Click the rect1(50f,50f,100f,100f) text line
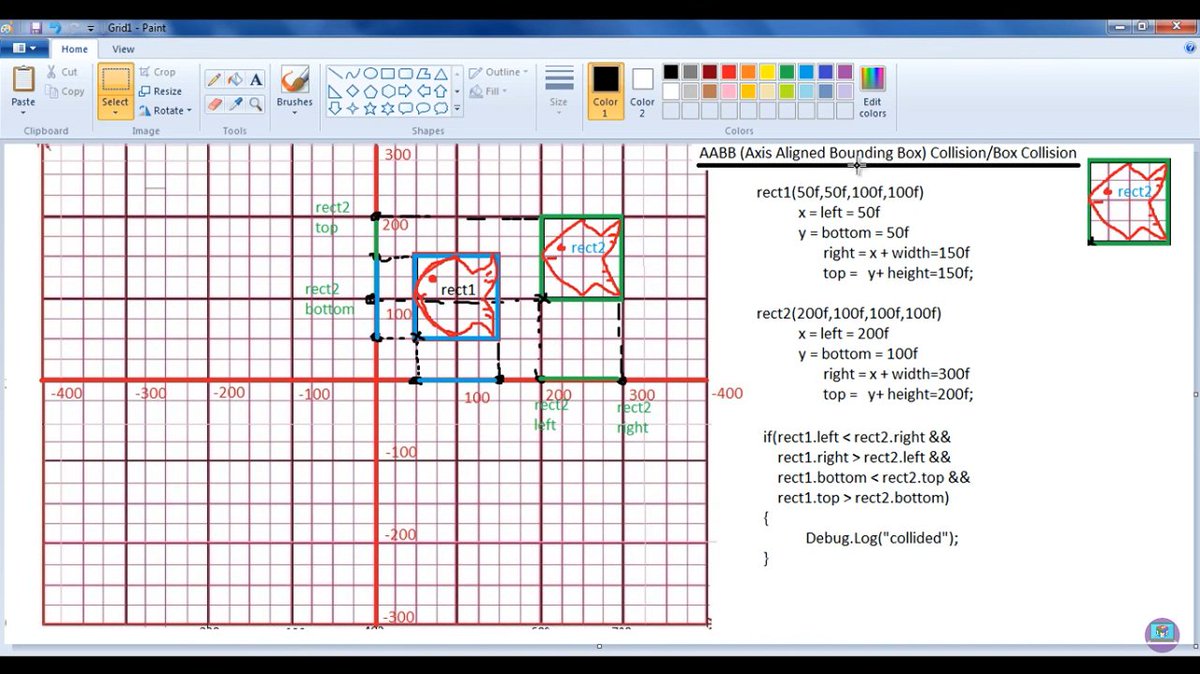This screenshot has height=674, width=1200. (x=840, y=192)
